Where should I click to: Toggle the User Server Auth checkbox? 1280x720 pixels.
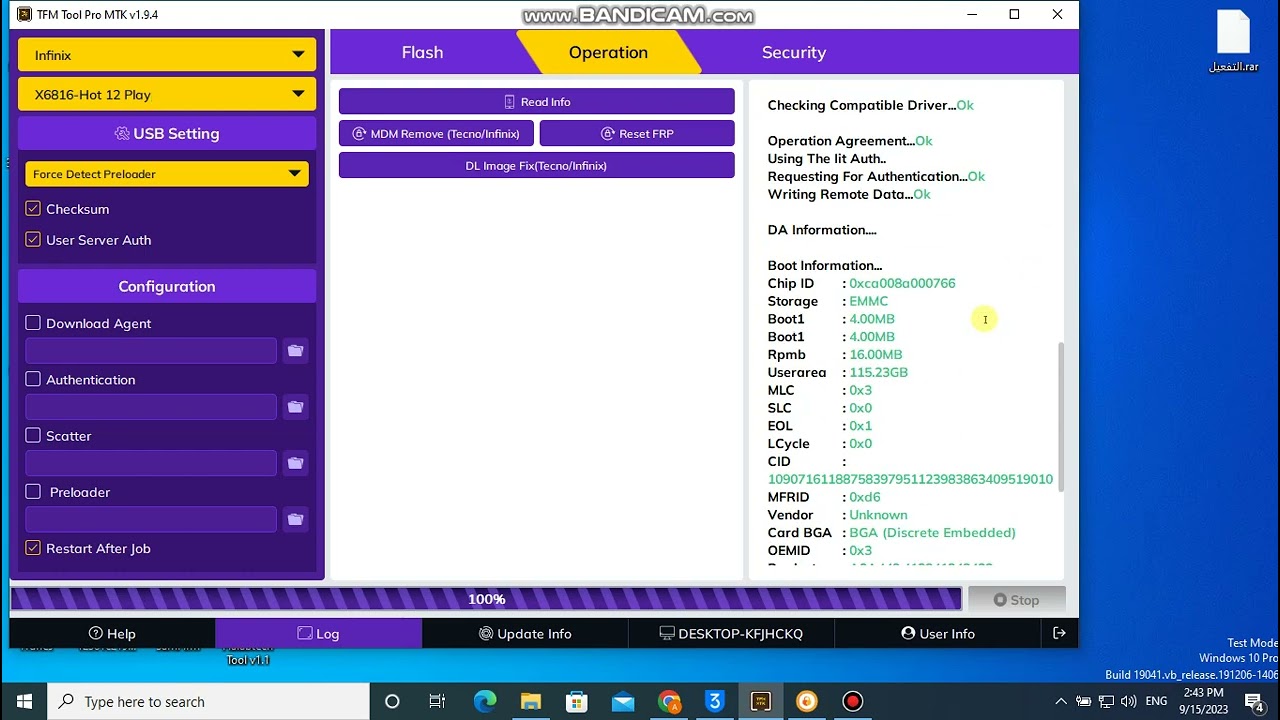click(33, 240)
